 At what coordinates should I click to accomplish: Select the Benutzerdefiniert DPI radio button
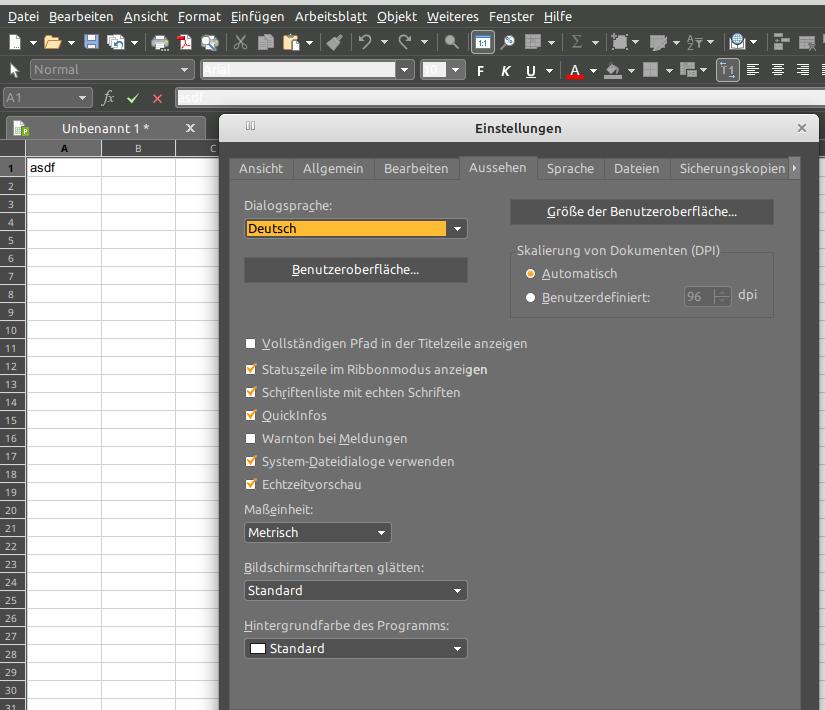531,297
